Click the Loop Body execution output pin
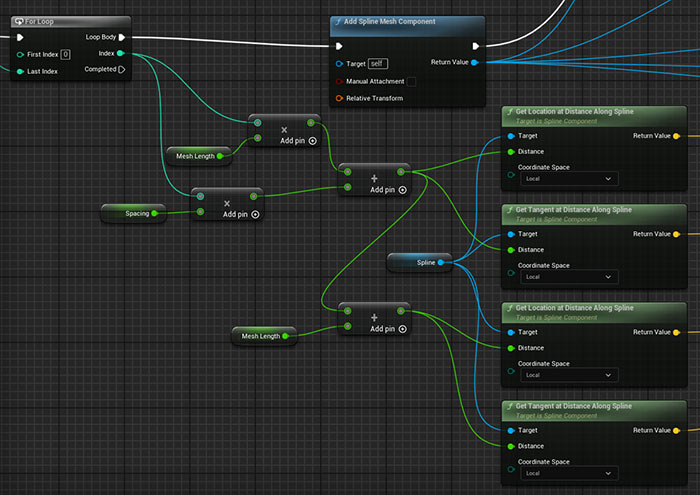Screen dimensions: 700x495 (122, 37)
